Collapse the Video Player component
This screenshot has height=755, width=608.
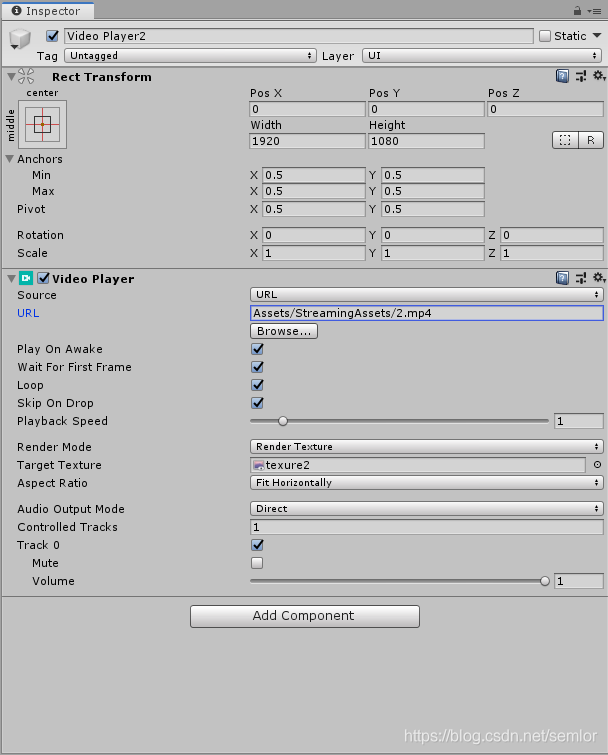pyautogui.click(x=12, y=278)
